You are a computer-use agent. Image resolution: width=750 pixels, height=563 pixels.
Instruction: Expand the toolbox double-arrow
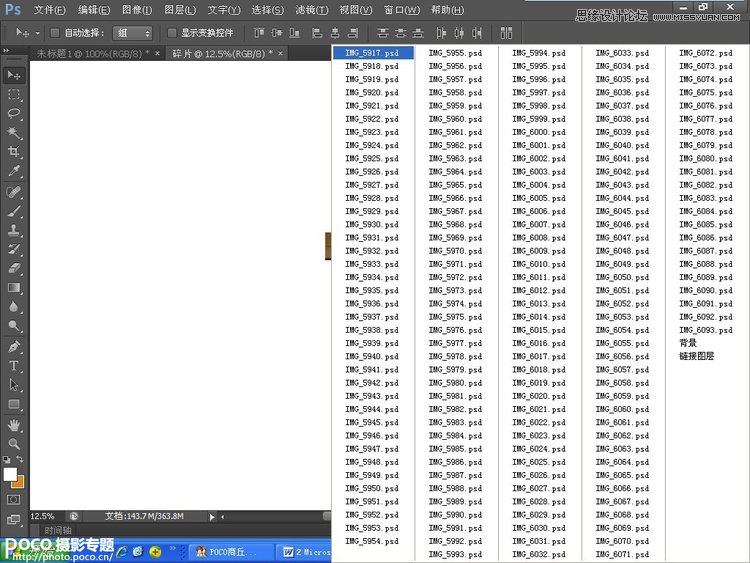[x=6, y=50]
